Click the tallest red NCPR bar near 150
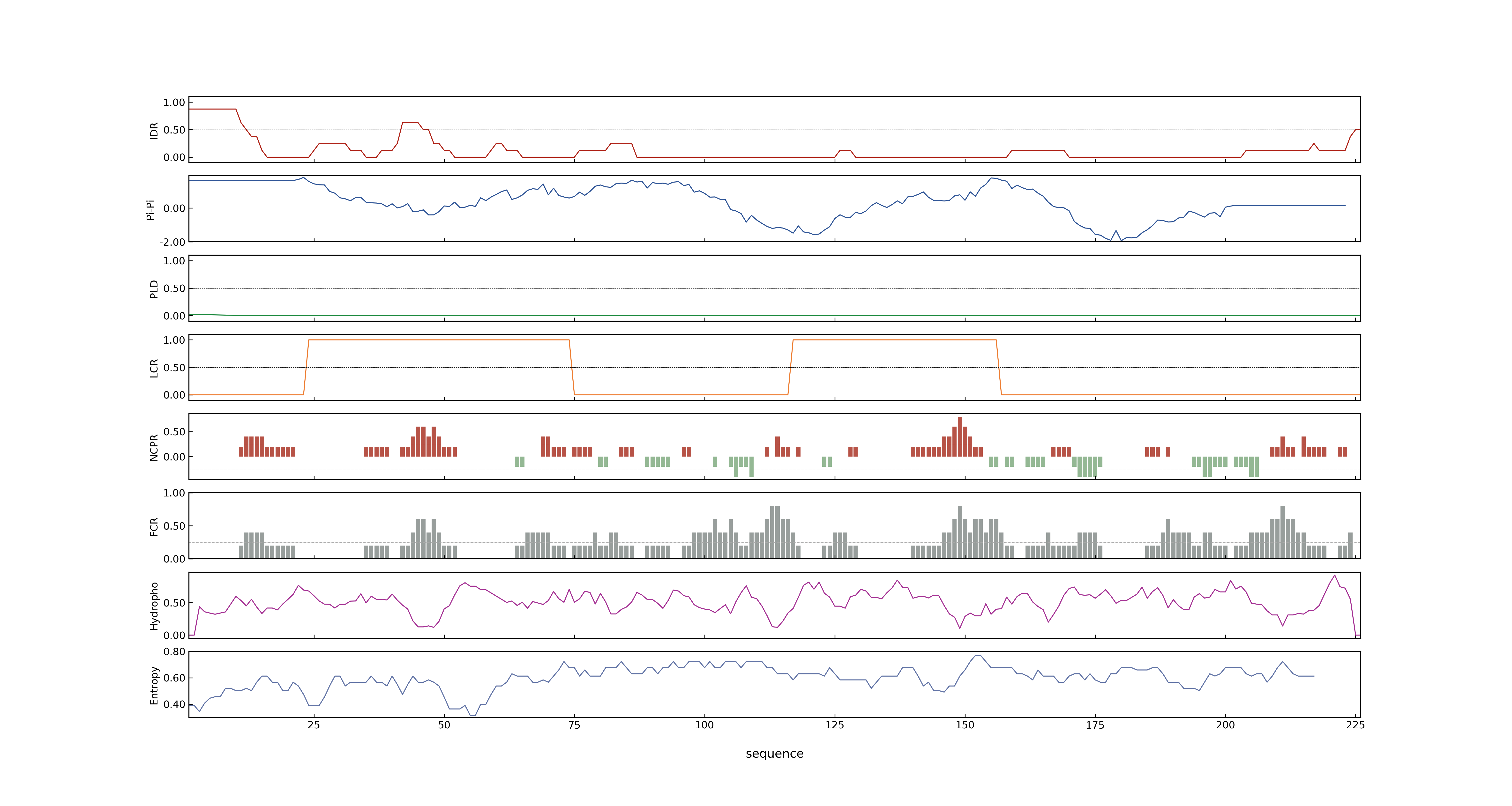1512x806 pixels. pyautogui.click(x=960, y=436)
